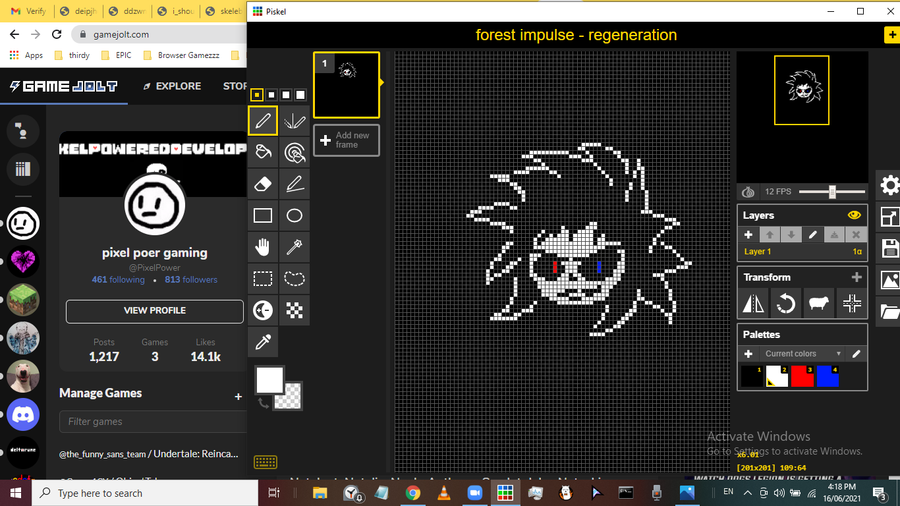Image resolution: width=900 pixels, height=506 pixels.
Task: Select the Pen tool in Piskel
Action: pyautogui.click(x=263, y=121)
